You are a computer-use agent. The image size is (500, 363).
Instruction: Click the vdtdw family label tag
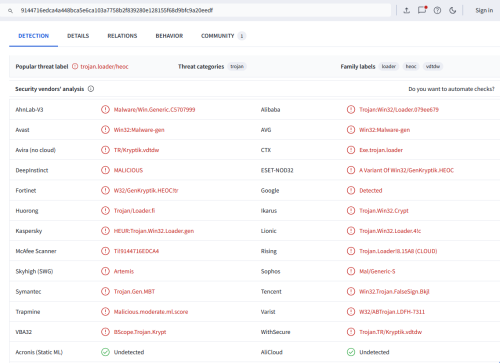coord(433,66)
